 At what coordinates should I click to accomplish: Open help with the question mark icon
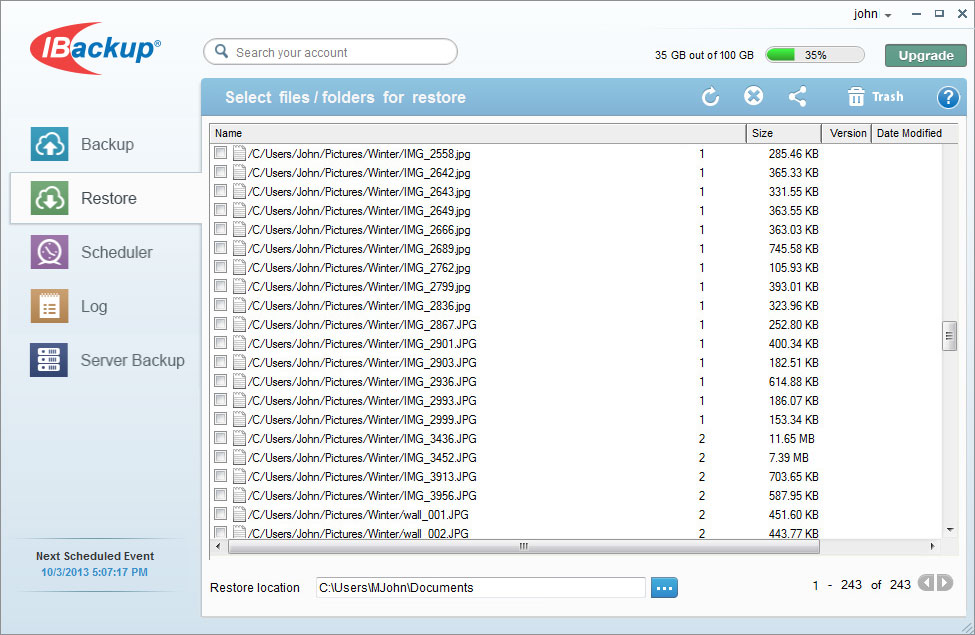tap(947, 97)
